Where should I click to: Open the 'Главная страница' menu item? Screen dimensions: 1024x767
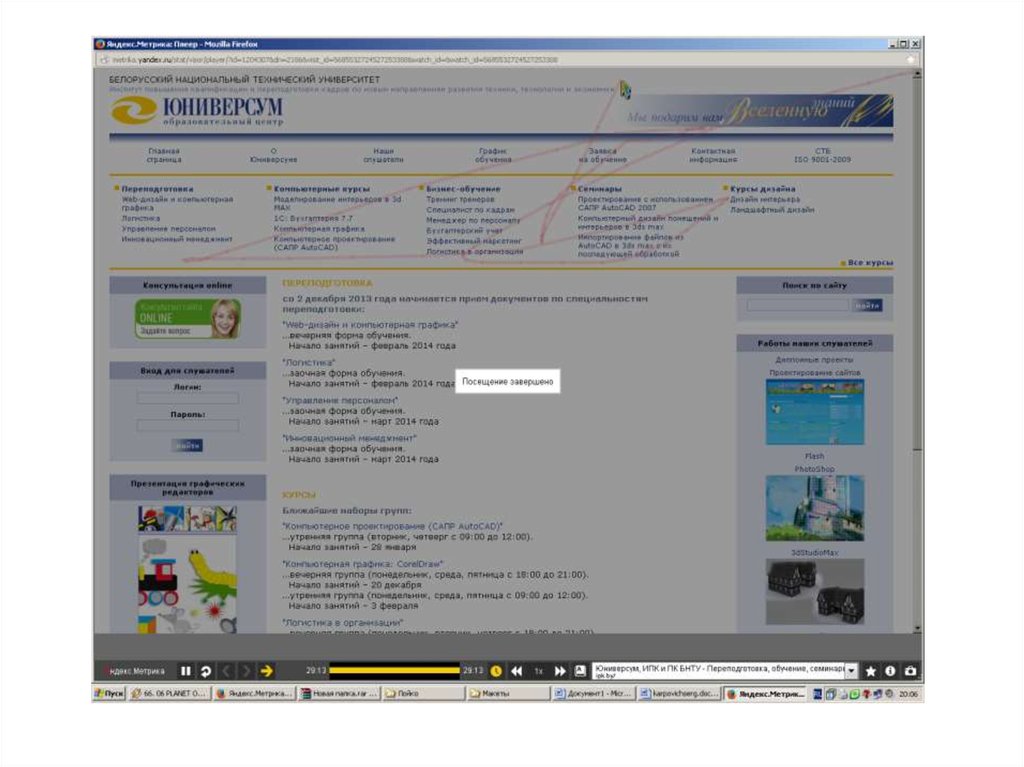164,155
